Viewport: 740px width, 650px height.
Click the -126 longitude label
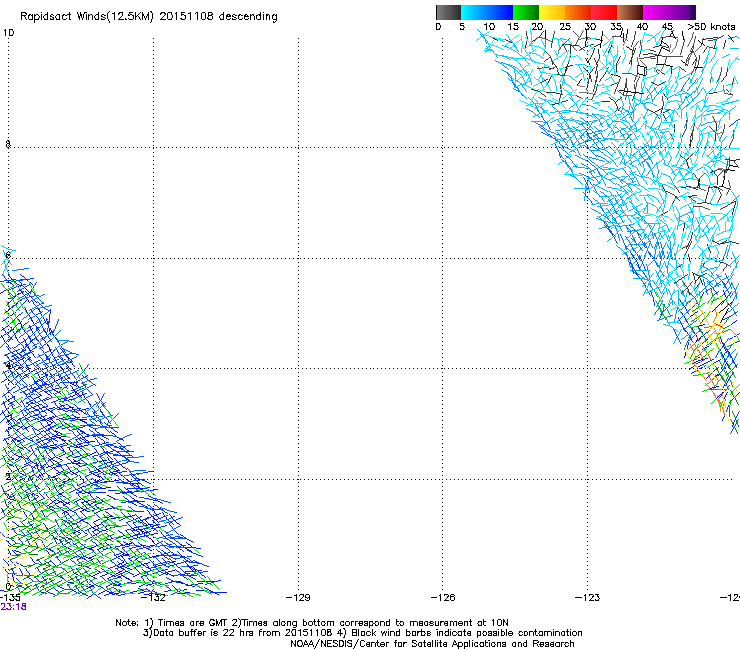[x=443, y=598]
